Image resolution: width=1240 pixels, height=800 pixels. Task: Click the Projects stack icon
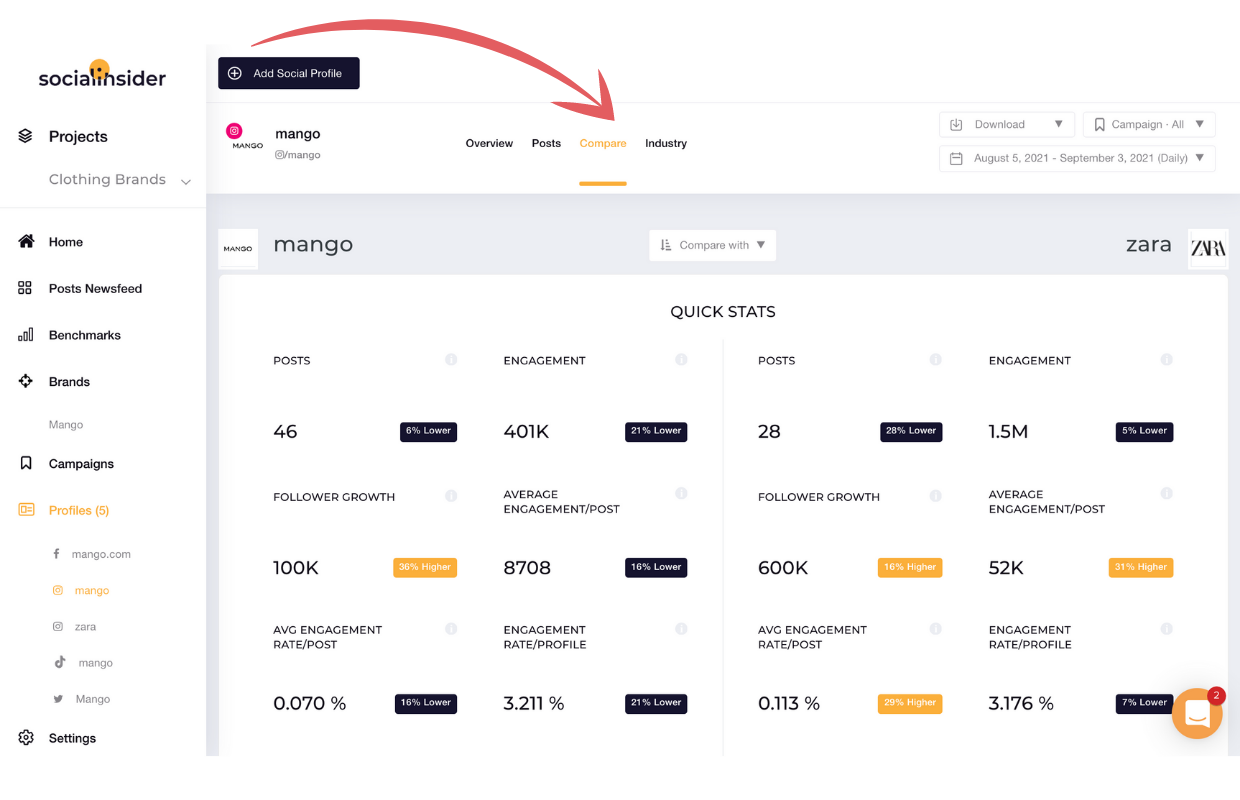(26, 136)
